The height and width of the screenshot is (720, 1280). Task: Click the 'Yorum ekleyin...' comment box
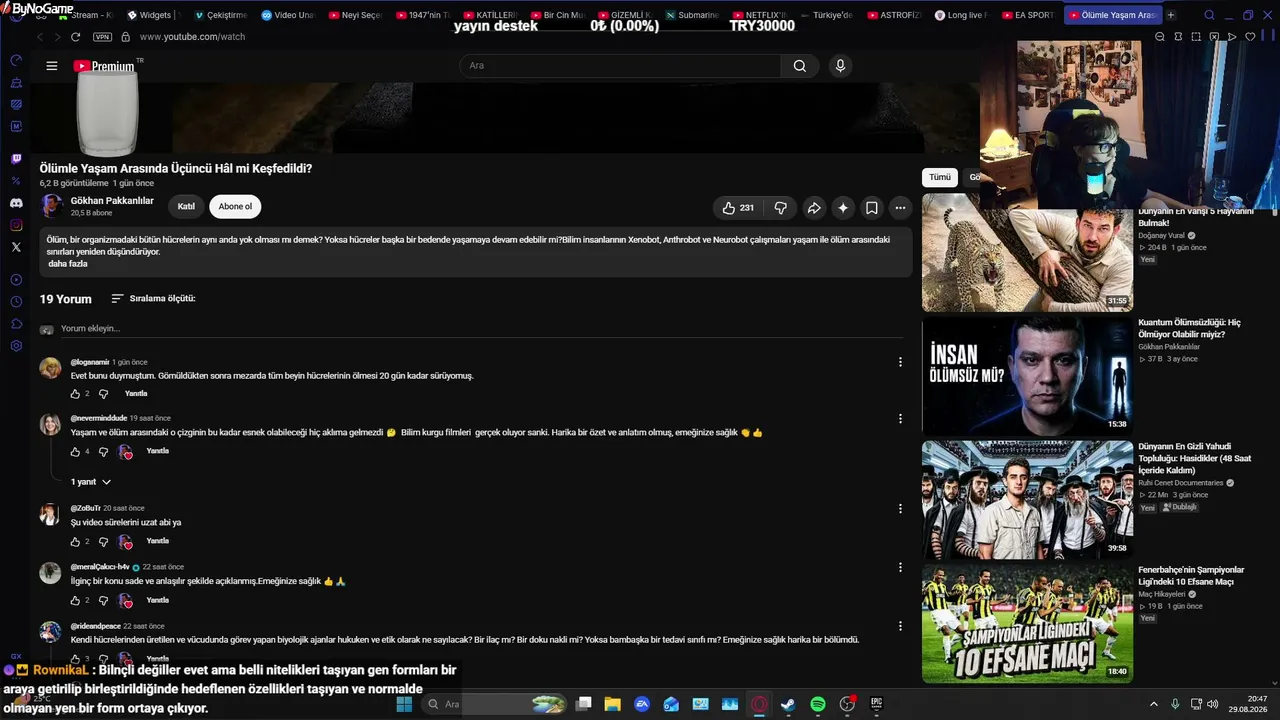tap(480, 329)
